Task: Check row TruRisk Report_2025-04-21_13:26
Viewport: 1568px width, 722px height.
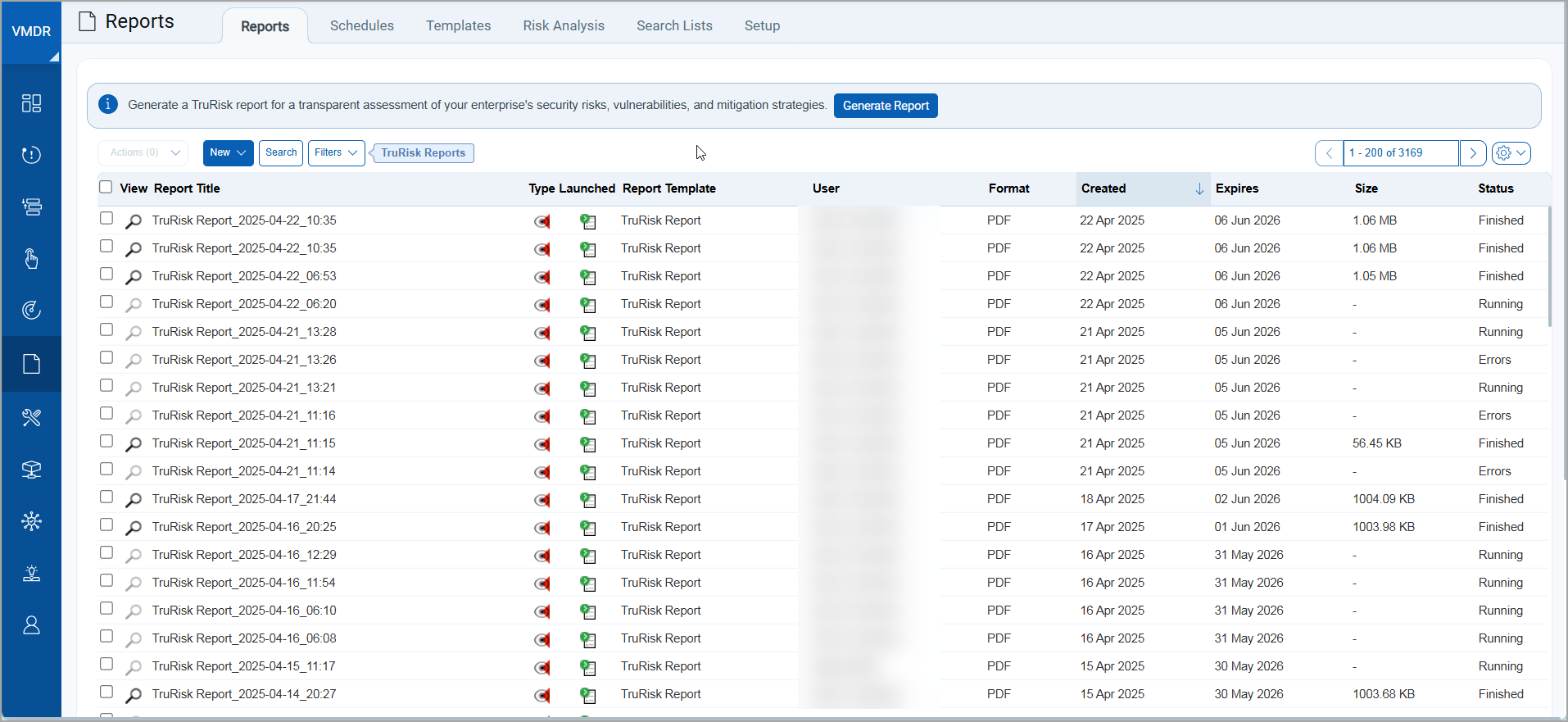Action: 106,357
